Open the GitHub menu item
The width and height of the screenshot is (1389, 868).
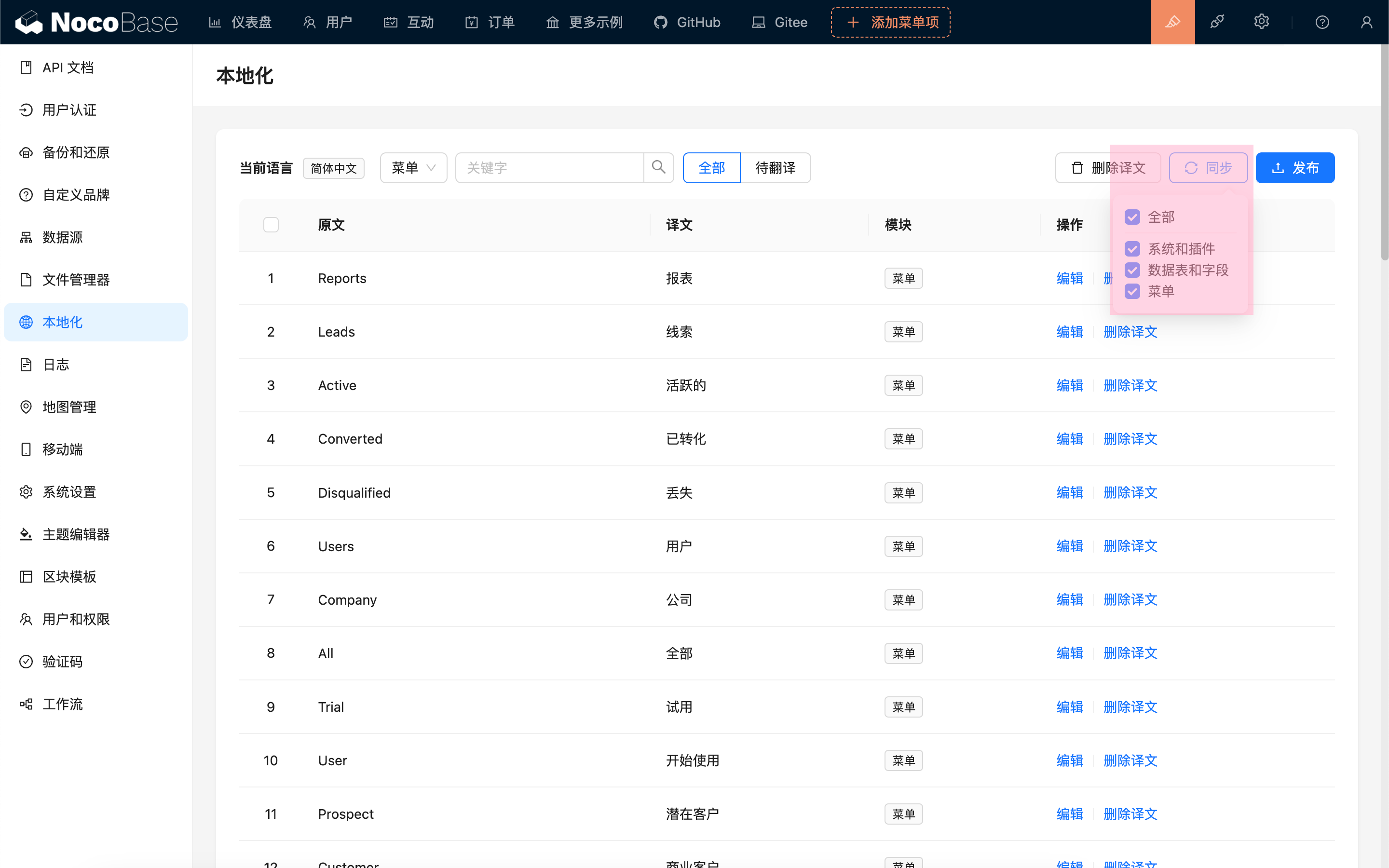[x=687, y=22]
